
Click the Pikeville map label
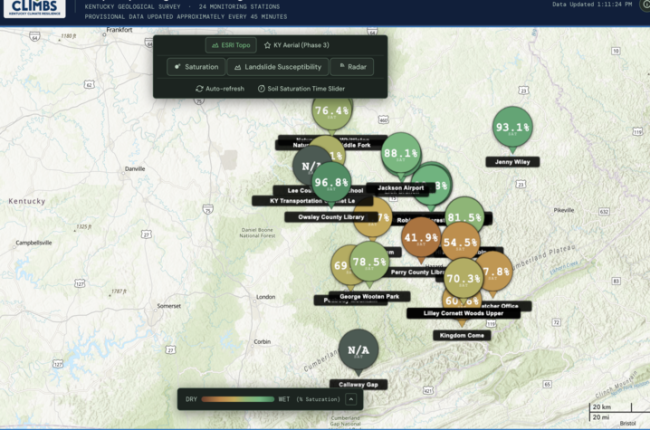pyautogui.click(x=564, y=210)
